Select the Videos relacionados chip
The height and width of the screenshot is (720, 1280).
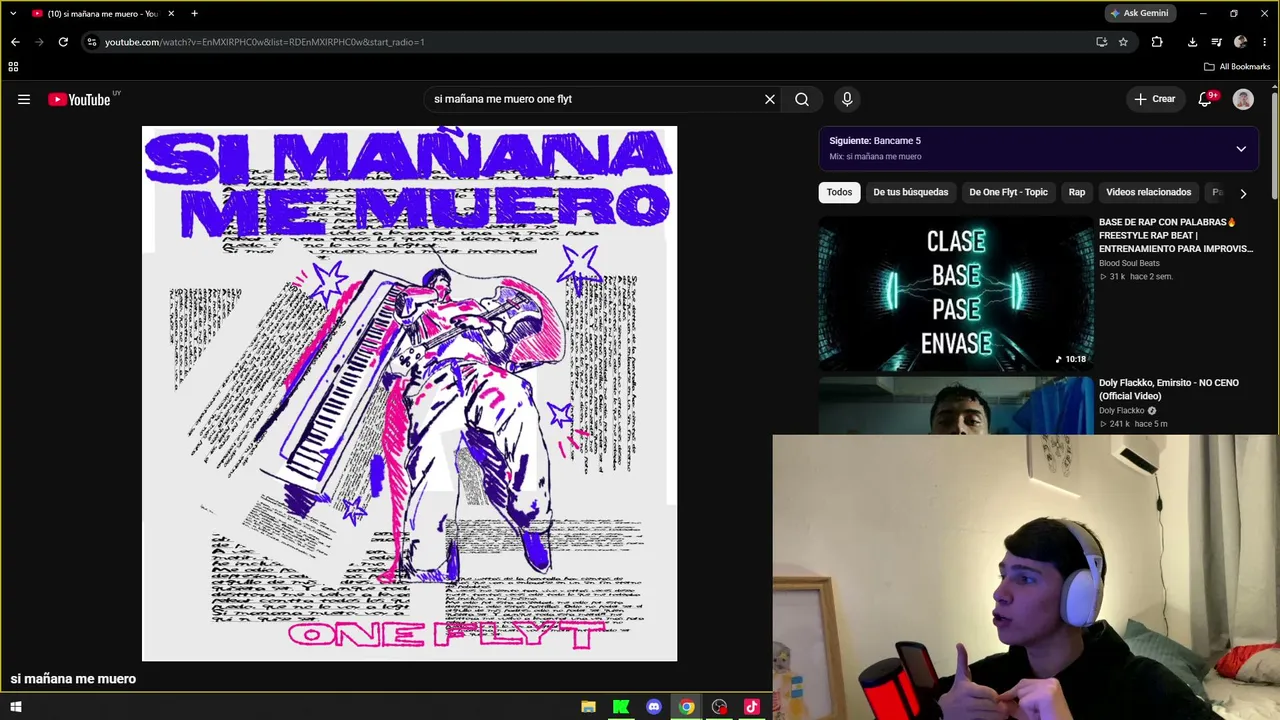click(1149, 192)
